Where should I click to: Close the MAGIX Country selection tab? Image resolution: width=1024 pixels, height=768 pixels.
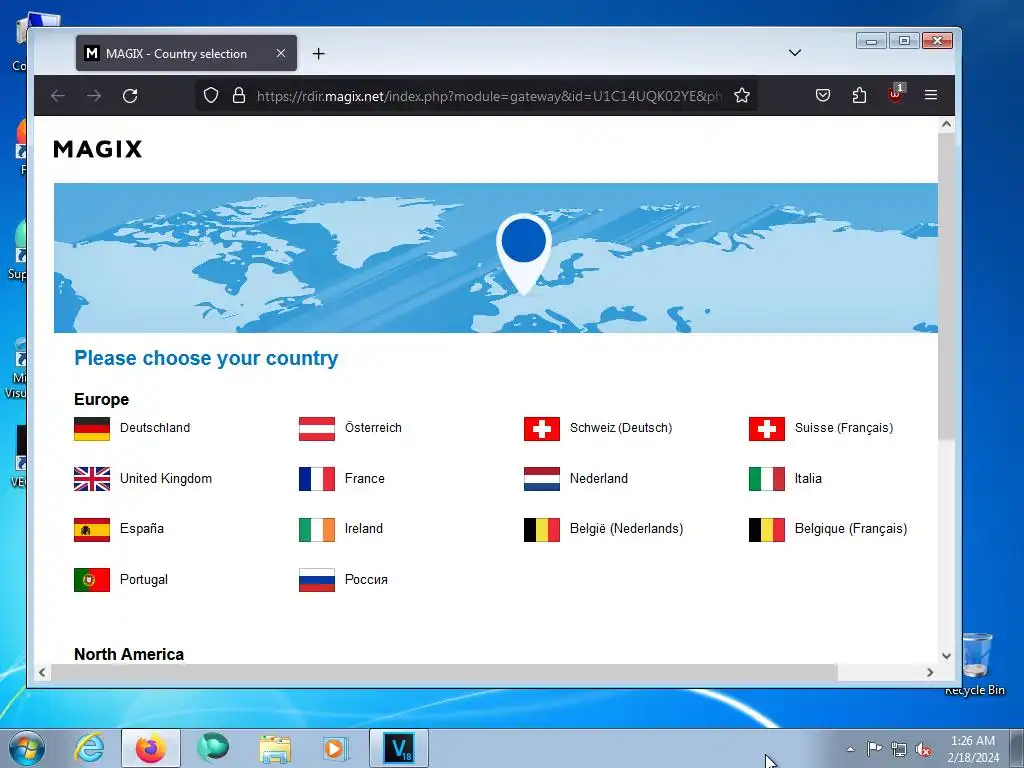(281, 54)
